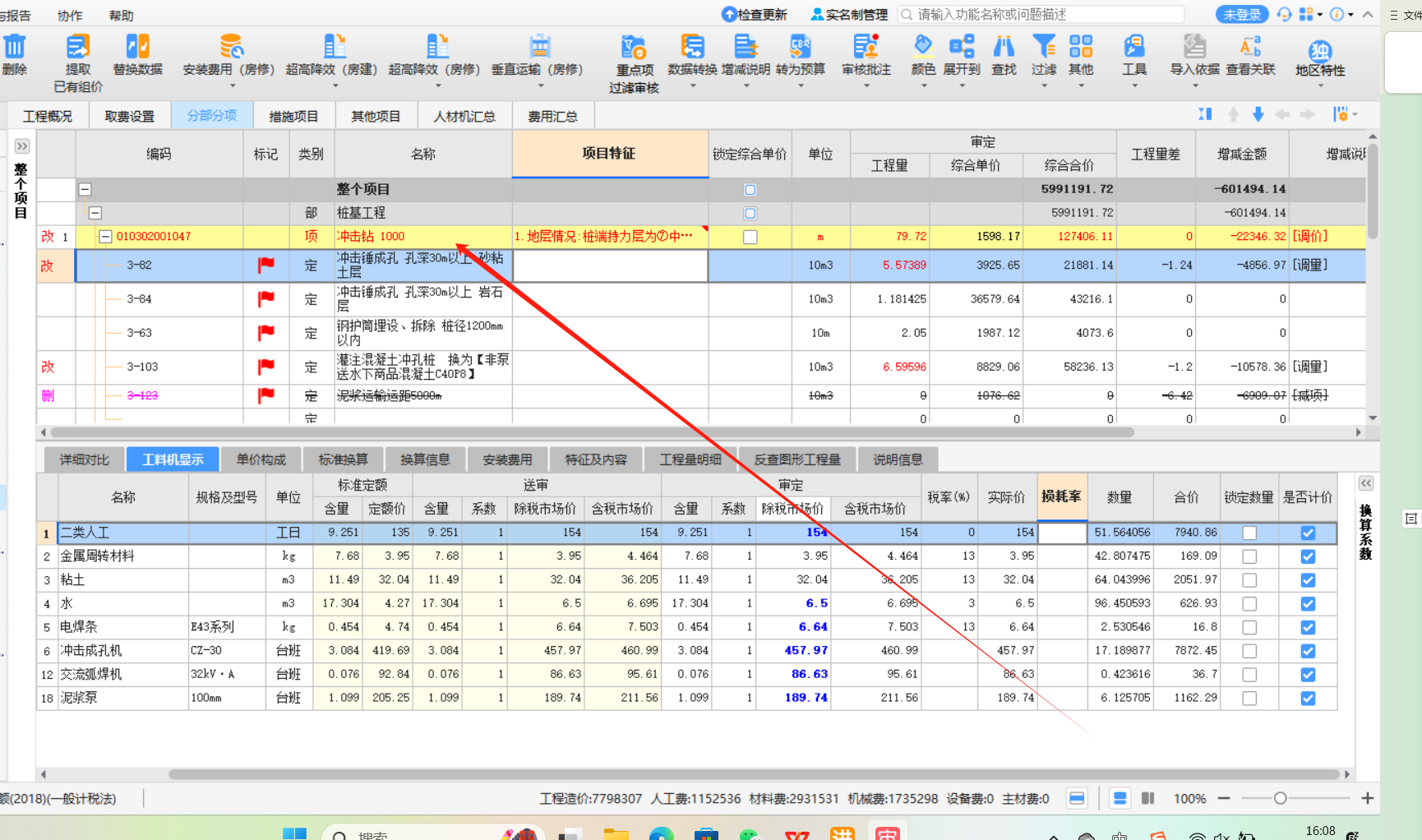Viewport: 1422px width, 840px height.
Task: Click the 工具 toolbar icon
Action: click(1134, 55)
